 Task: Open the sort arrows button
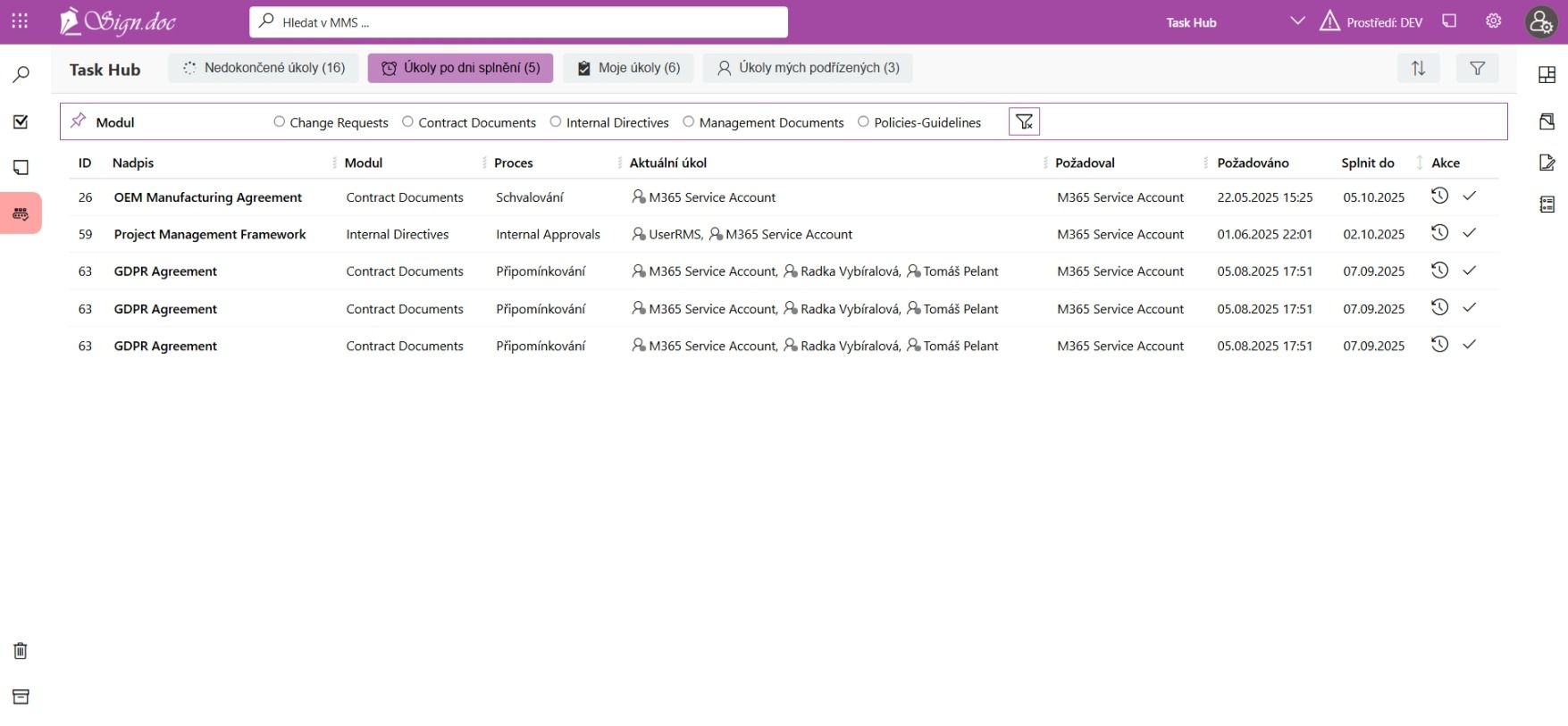click(1418, 69)
